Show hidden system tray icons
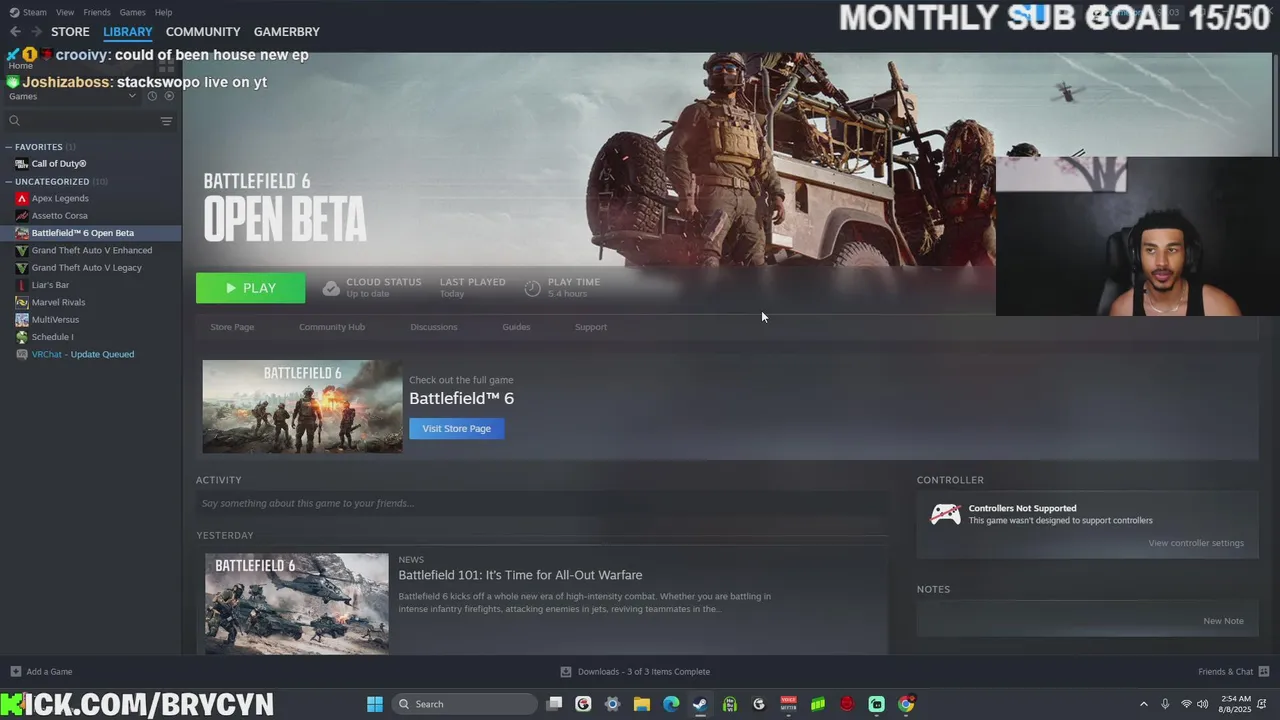Image resolution: width=1280 pixels, height=720 pixels. (x=1143, y=704)
